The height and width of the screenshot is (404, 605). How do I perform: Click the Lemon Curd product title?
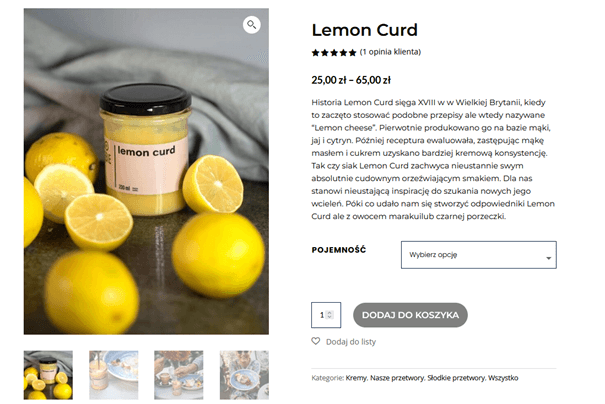[365, 30]
